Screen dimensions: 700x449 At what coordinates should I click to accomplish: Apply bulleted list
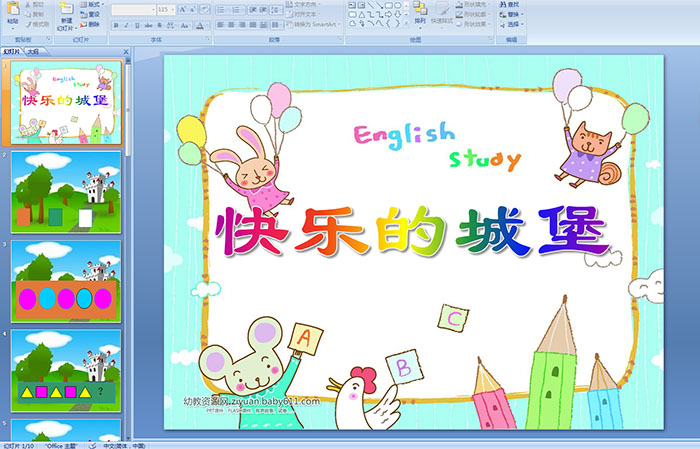tap(222, 10)
